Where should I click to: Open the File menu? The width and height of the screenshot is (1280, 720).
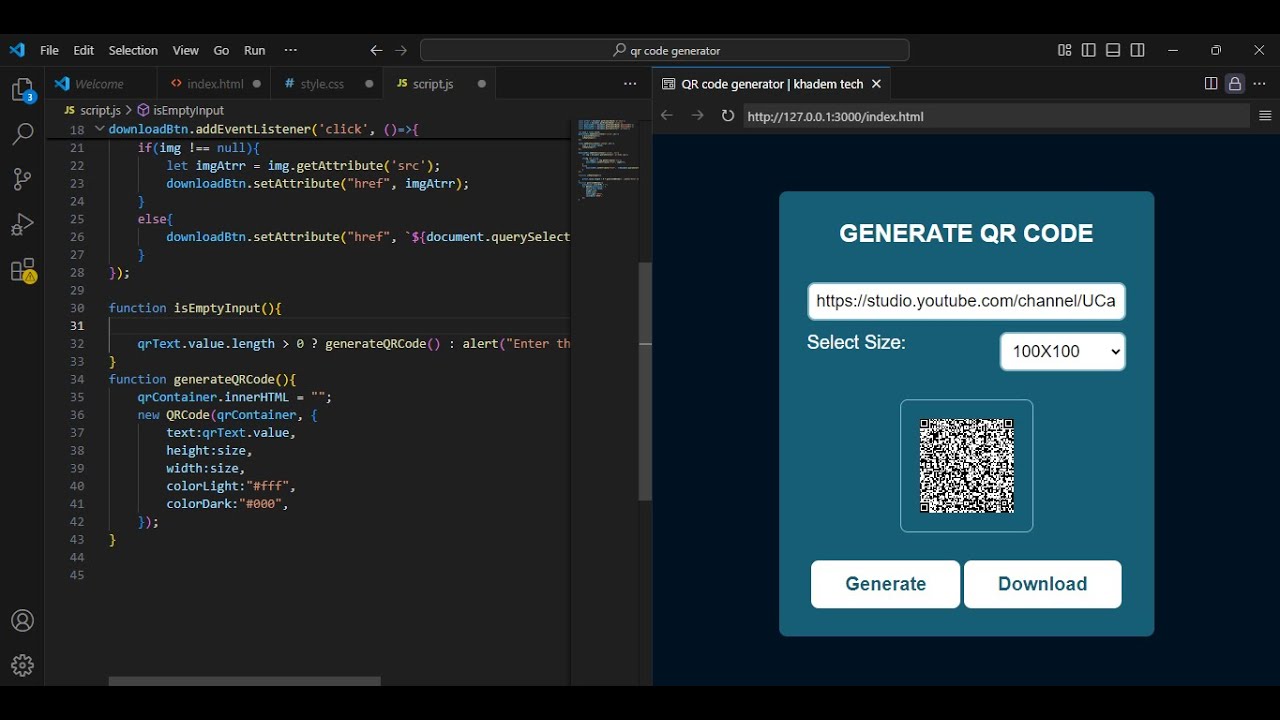pos(49,50)
